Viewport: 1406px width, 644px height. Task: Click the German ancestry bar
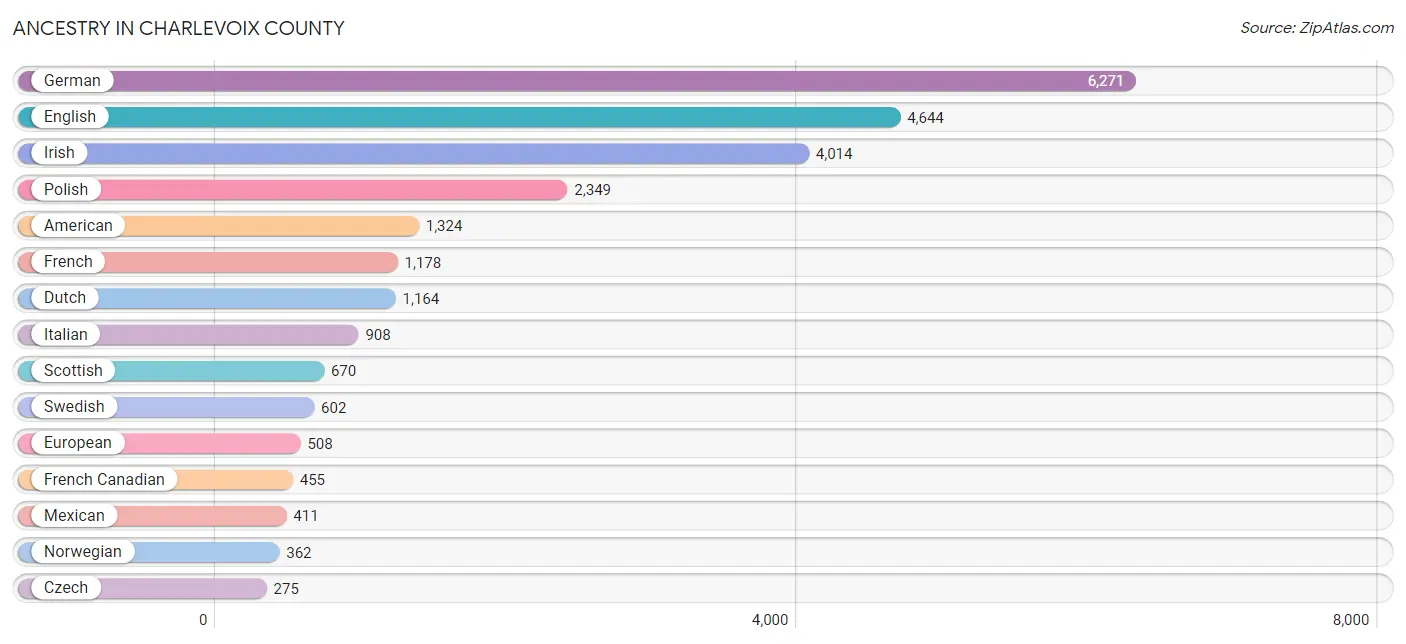point(576,81)
